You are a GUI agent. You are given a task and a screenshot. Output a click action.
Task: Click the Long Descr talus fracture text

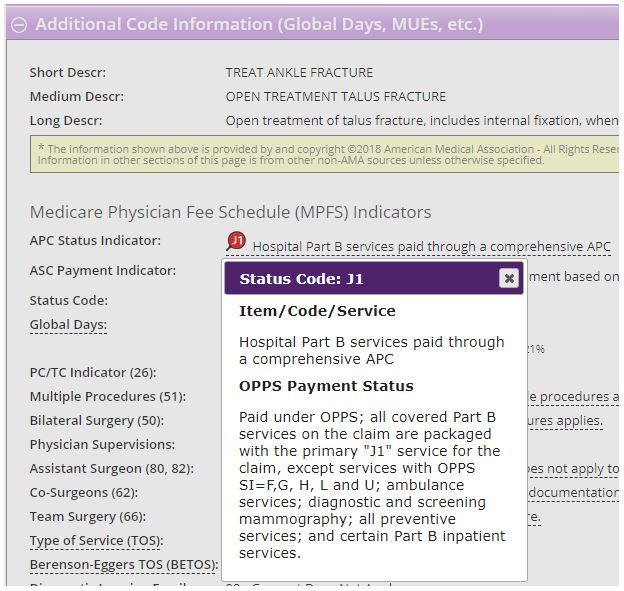click(x=422, y=121)
